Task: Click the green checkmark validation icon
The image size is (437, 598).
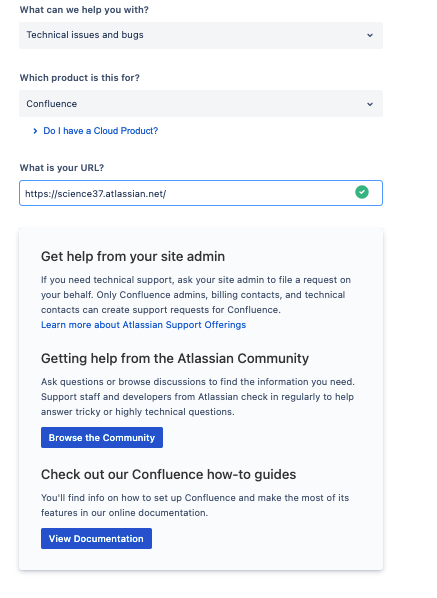Action: [x=362, y=192]
